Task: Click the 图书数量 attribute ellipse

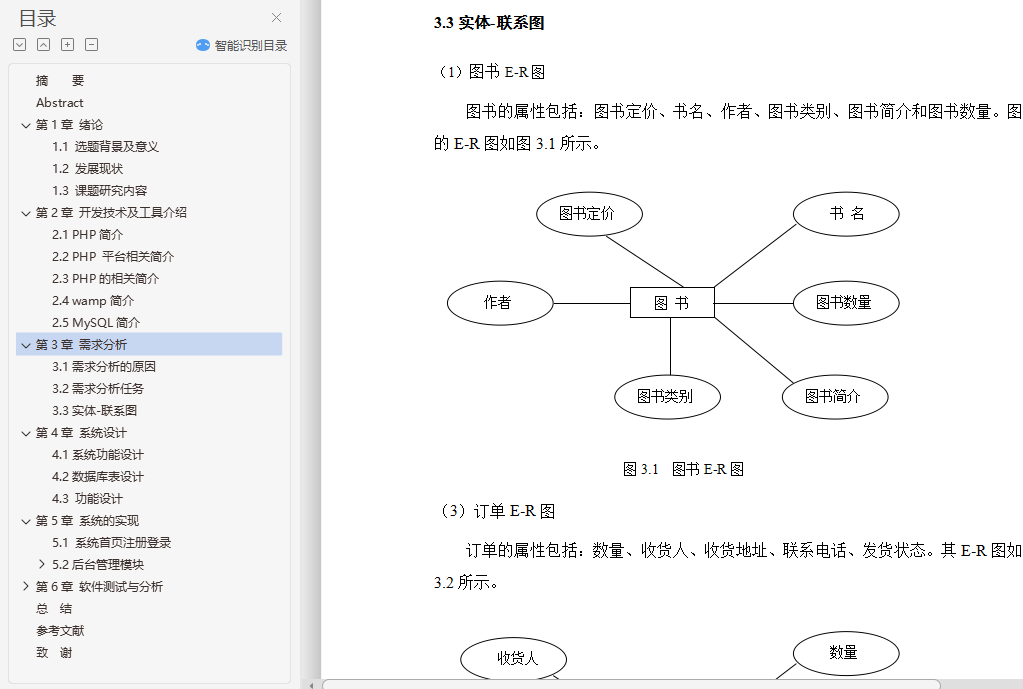Action: 846,303
